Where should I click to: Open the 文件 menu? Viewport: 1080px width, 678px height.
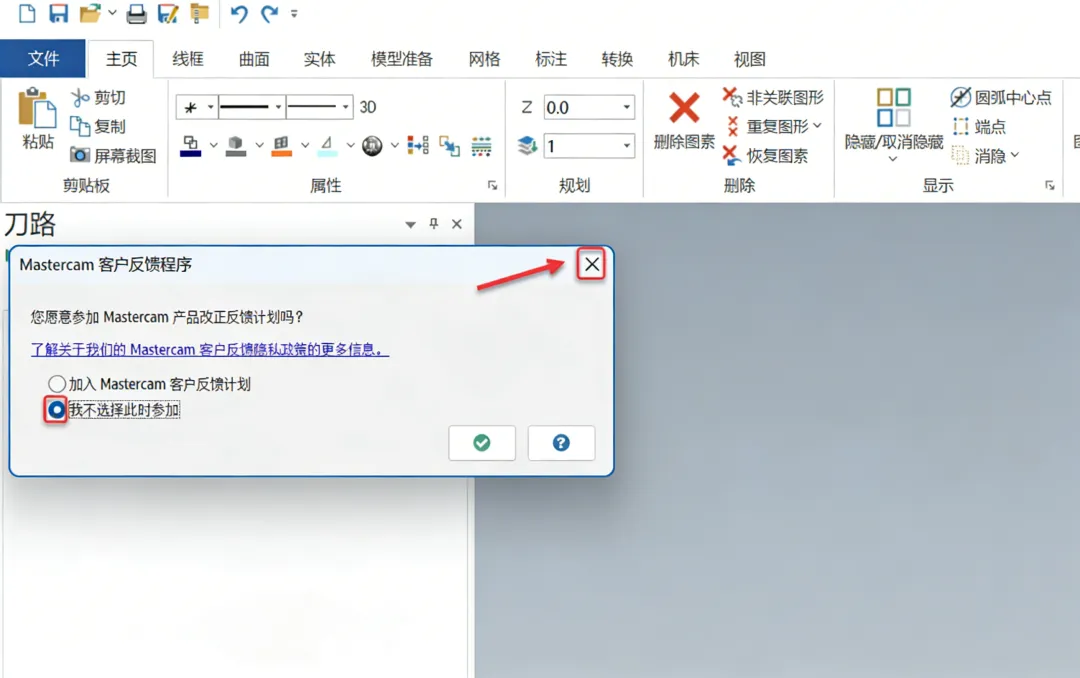point(43,59)
